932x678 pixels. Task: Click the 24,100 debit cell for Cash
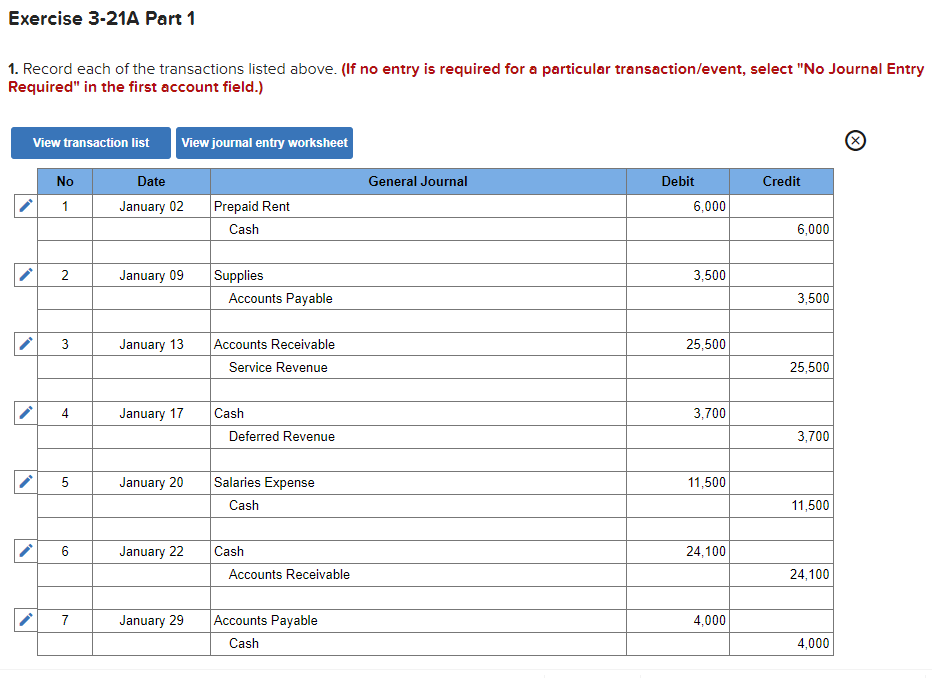(678, 551)
